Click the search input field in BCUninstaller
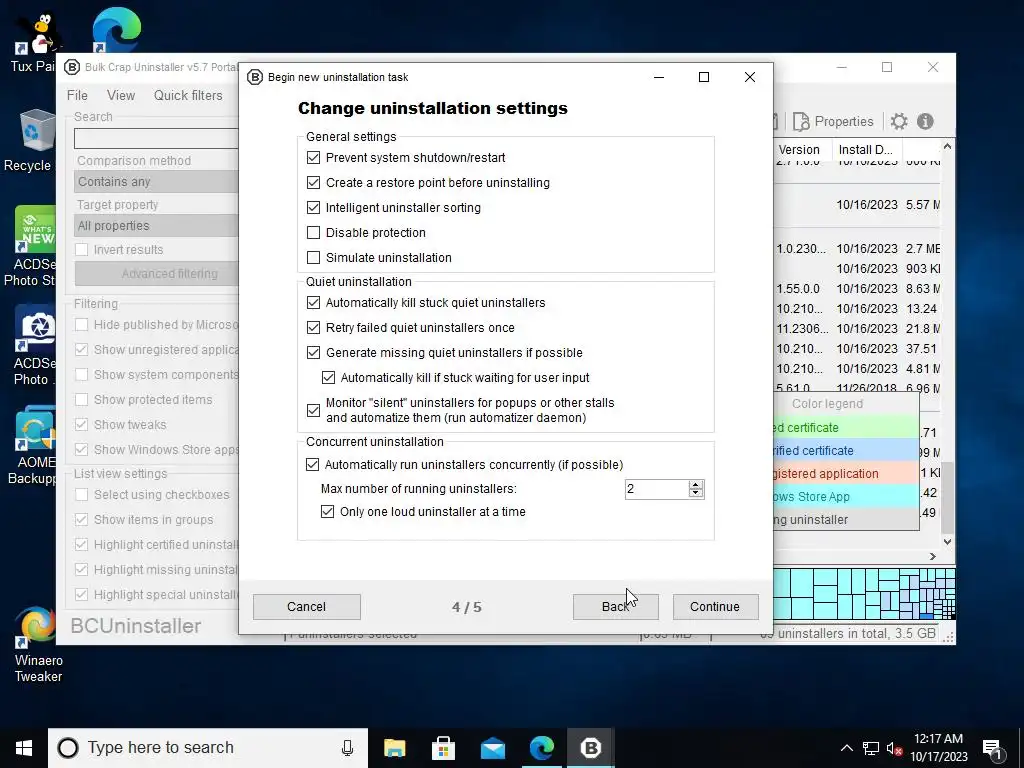The image size is (1024, 768). [156, 138]
